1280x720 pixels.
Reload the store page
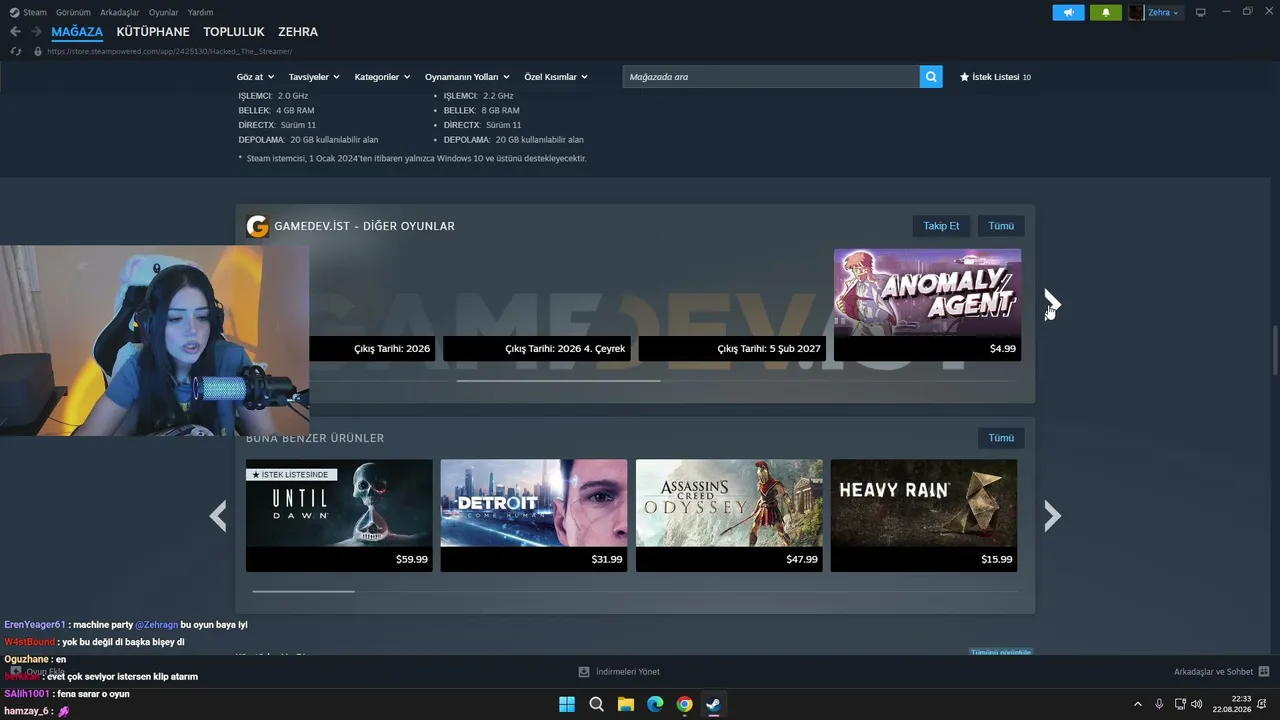click(x=15, y=51)
